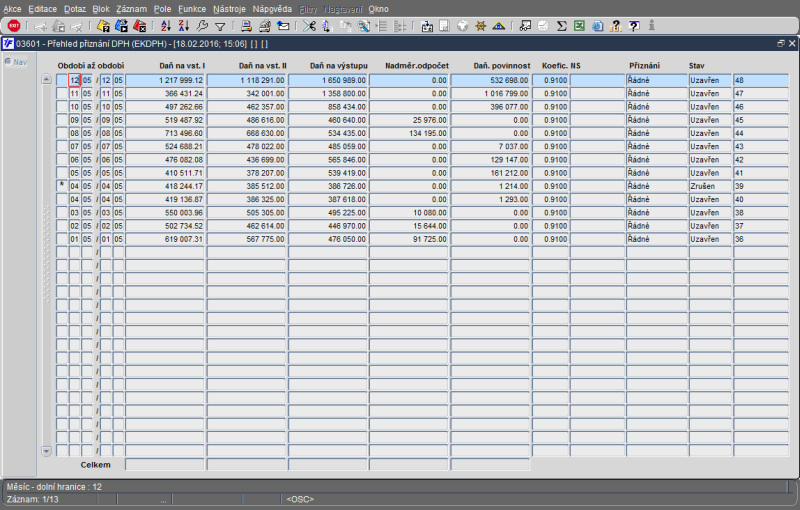Click the Celkem total field under Daň na vst. I

[x=165, y=465]
